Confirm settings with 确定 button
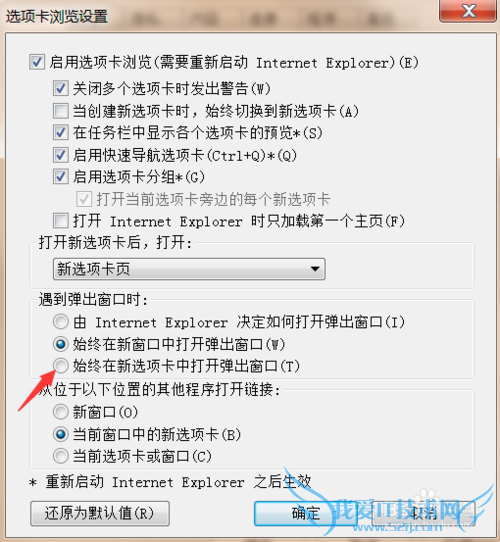The image size is (500, 542). (x=306, y=514)
